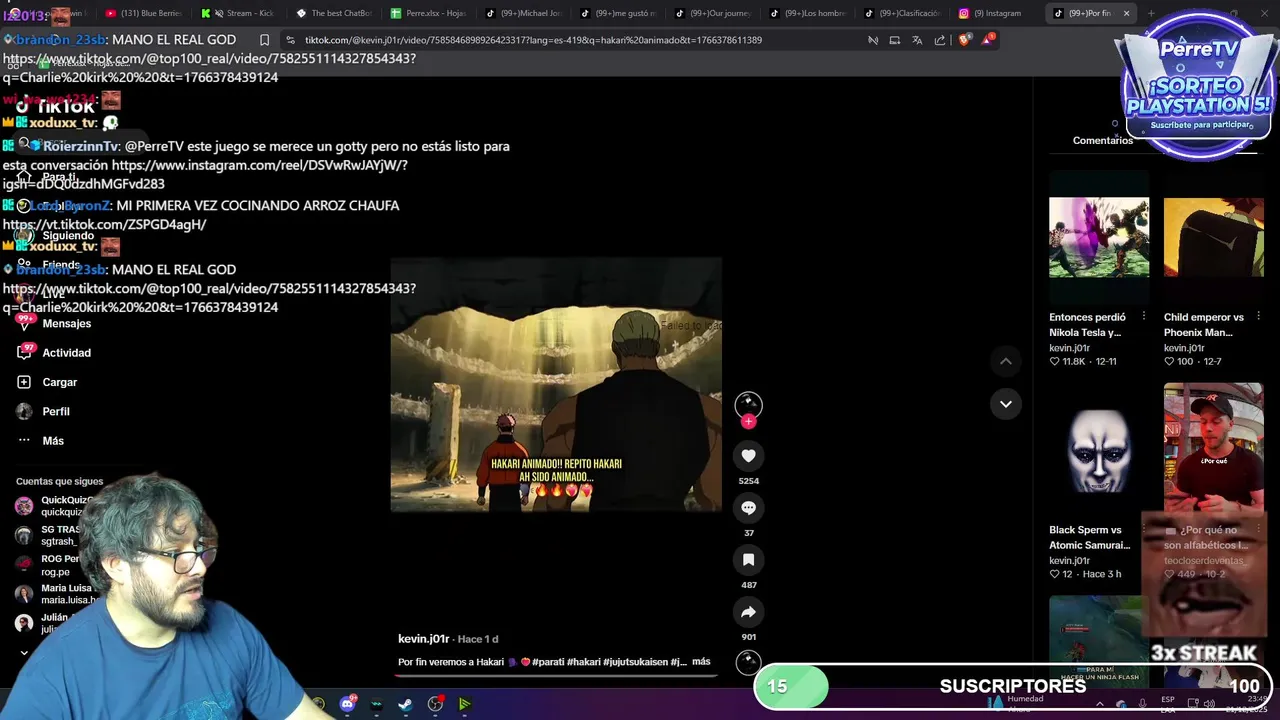Show hidden system tray icons chevron
Image resolution: width=1280 pixels, height=720 pixels.
point(1101,704)
